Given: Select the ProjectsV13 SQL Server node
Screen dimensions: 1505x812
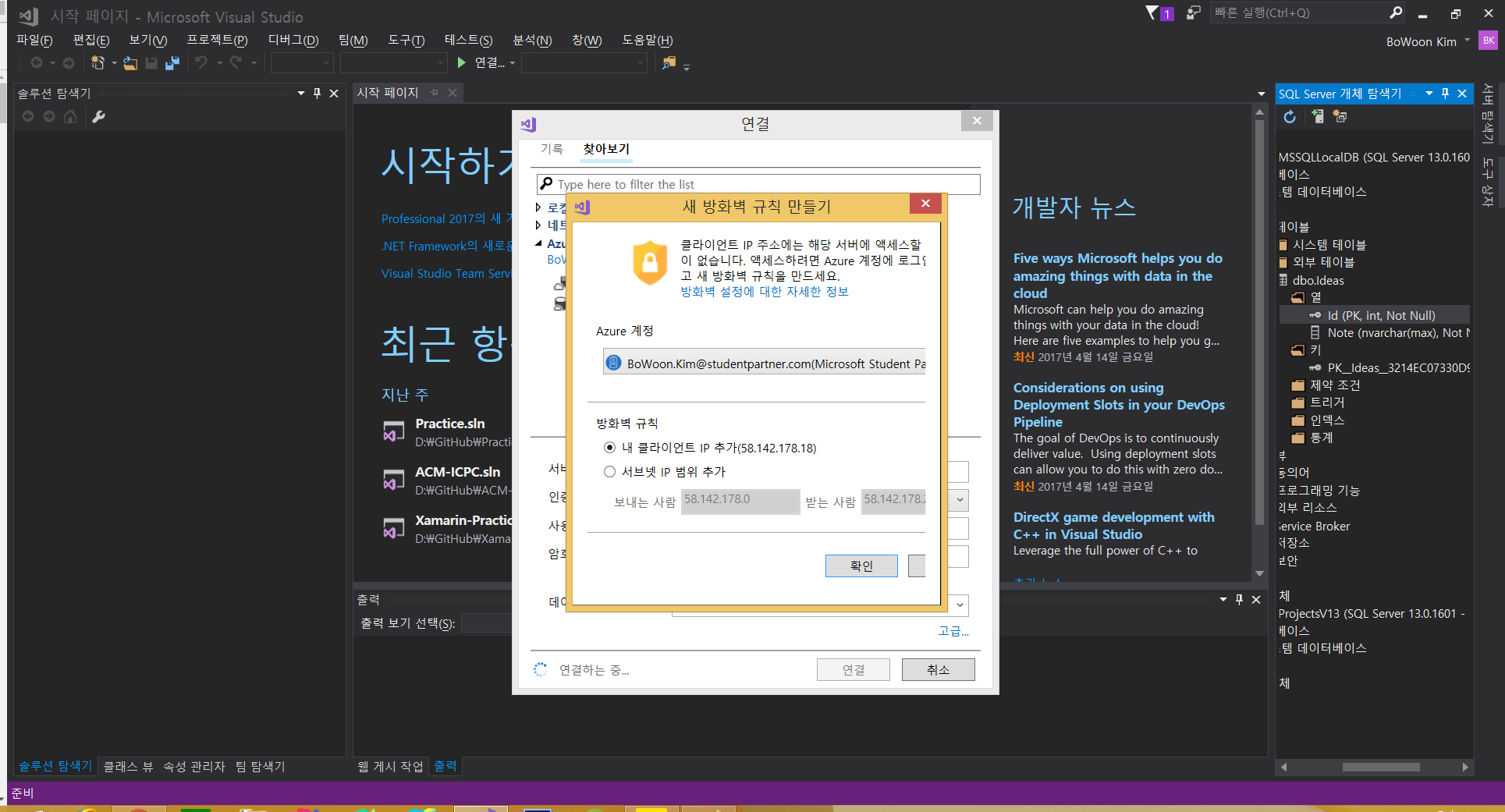Looking at the screenshot, I should [1371, 613].
